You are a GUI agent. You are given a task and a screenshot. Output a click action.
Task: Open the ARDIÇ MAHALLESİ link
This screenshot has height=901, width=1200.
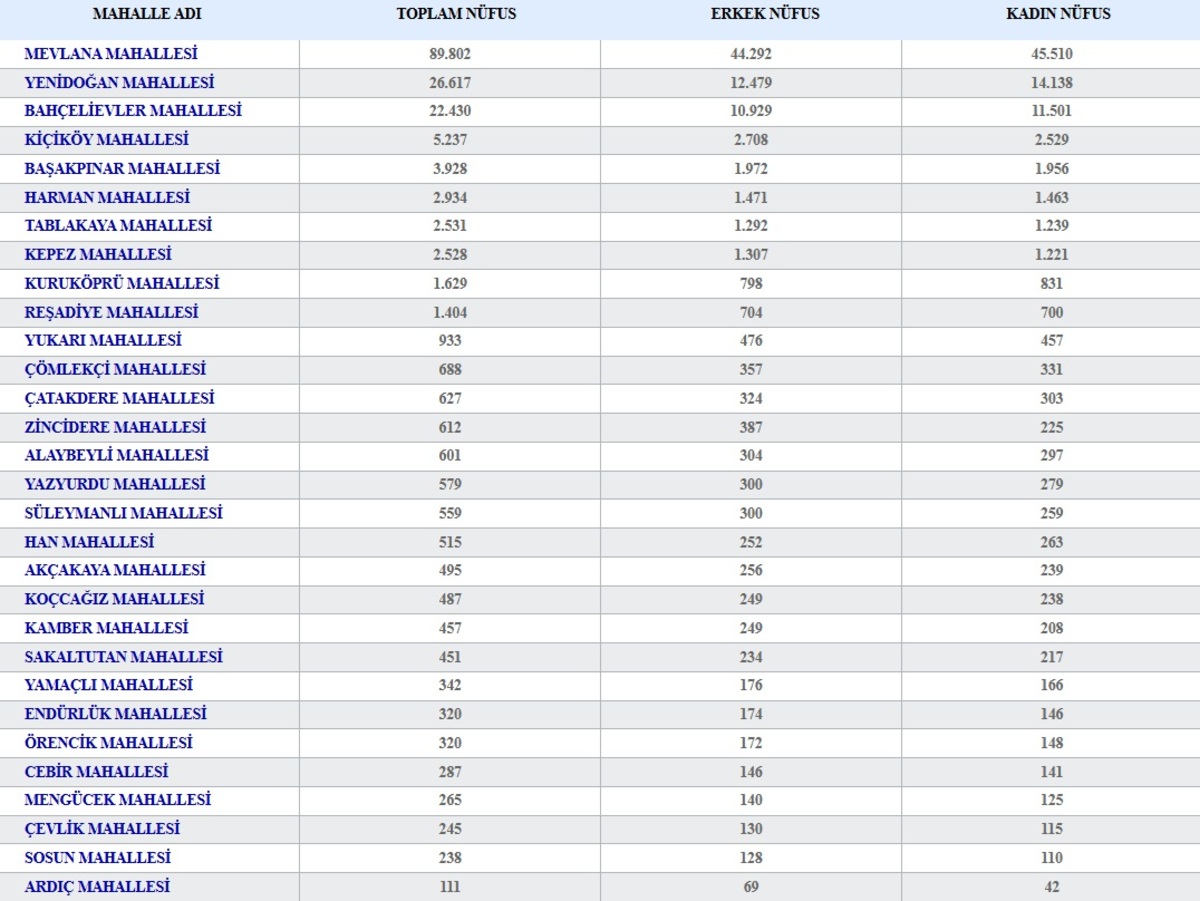[x=97, y=887]
